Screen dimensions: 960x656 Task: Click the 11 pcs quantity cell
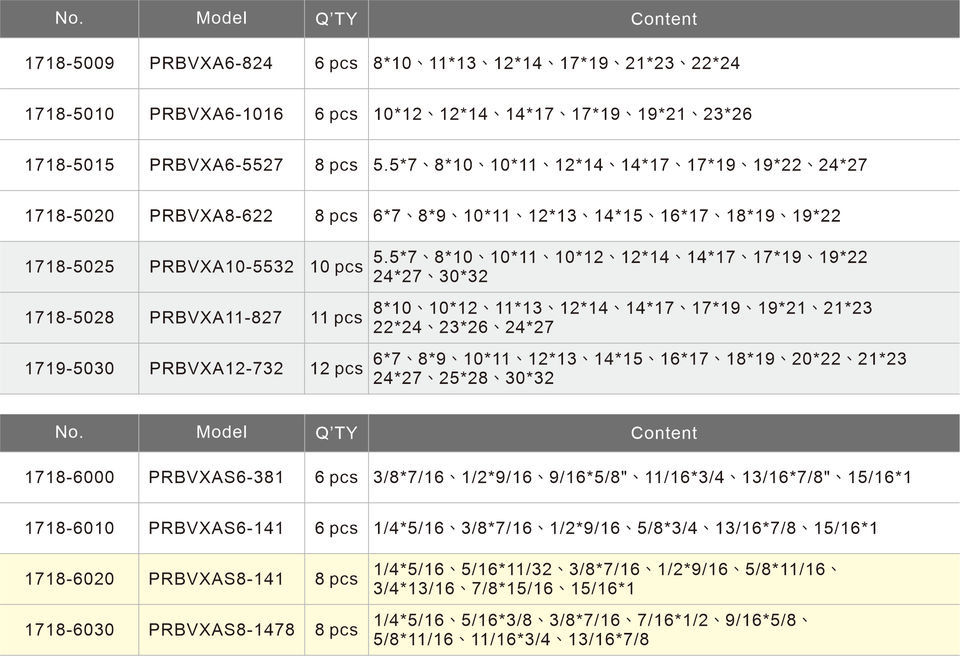(336, 318)
